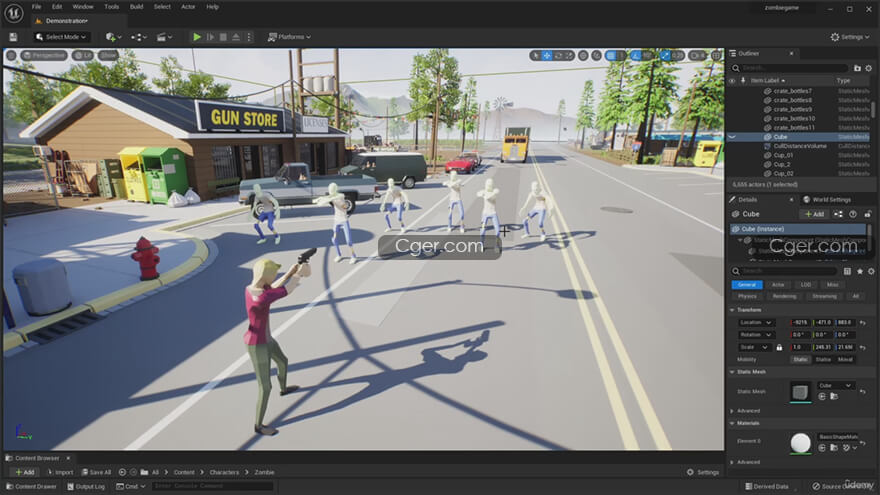Click the Import button in Content Browser

pyautogui.click(x=60, y=473)
